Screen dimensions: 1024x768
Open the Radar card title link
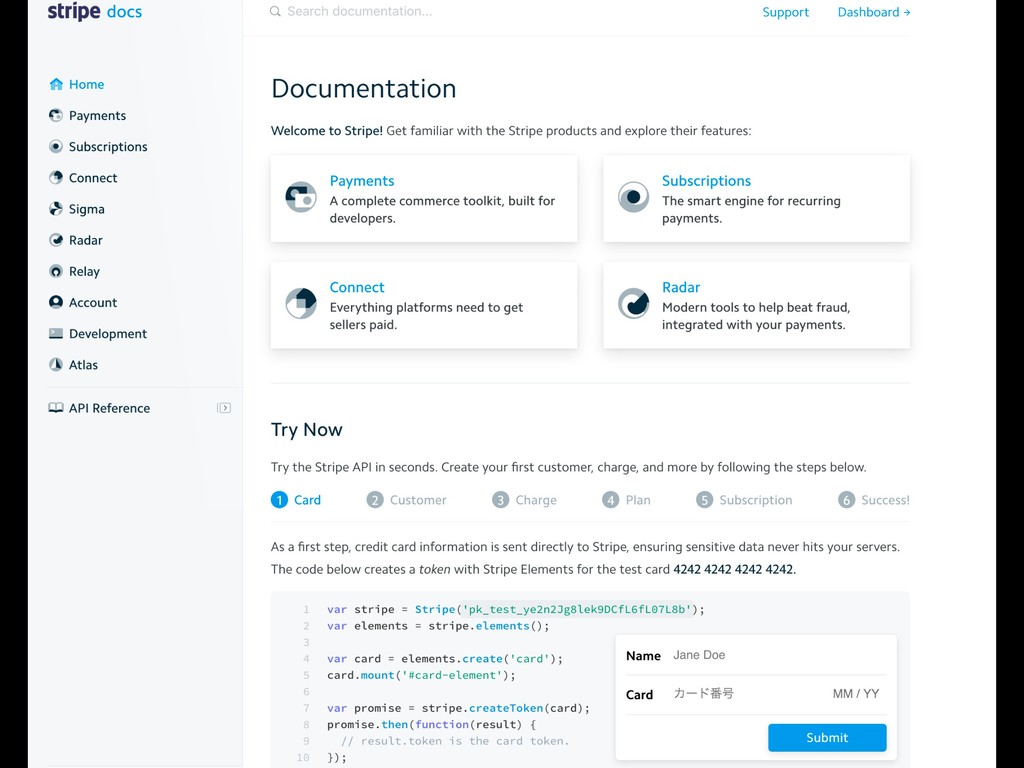click(680, 287)
